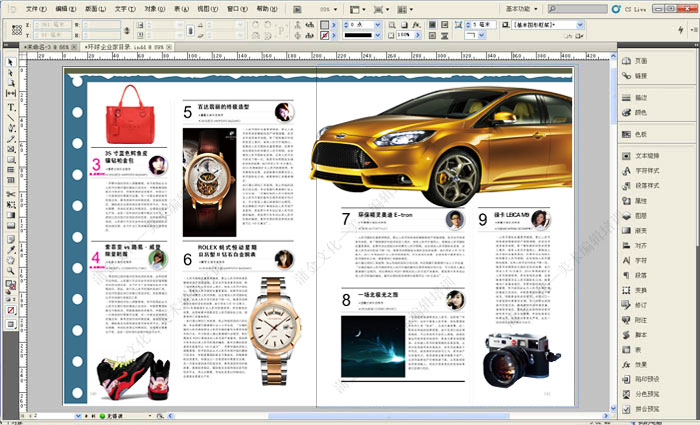Select the Hand tool
This screenshot has height=425, width=700.
click(x=11, y=260)
